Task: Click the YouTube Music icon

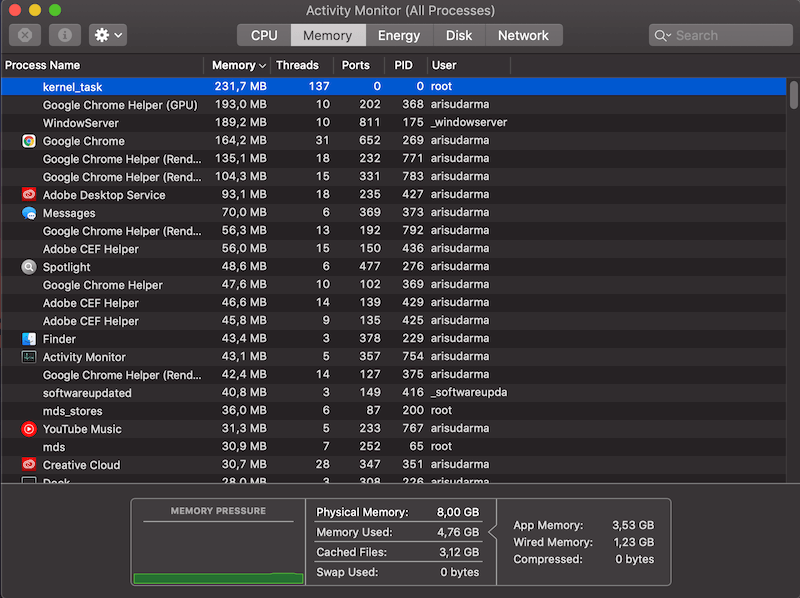Action: (x=29, y=429)
